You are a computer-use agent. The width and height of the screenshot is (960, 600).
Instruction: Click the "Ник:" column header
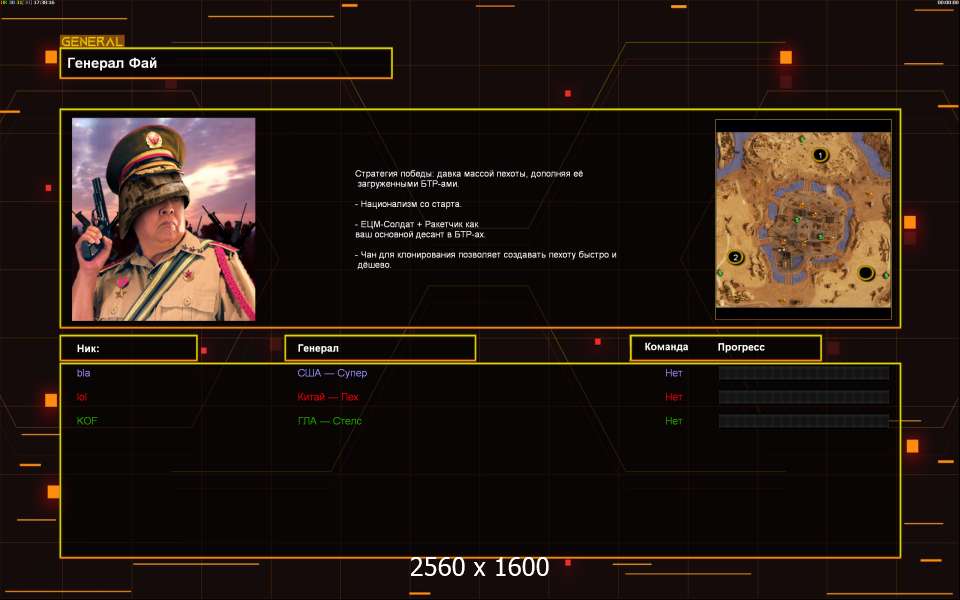129,348
